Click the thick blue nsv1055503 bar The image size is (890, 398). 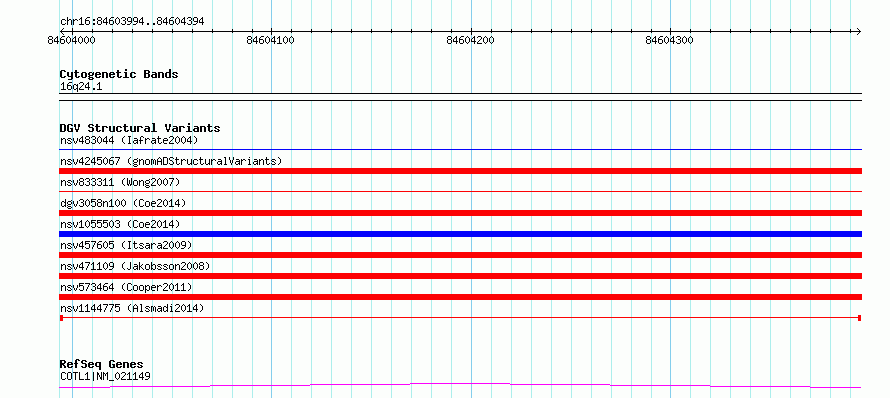(x=460, y=234)
